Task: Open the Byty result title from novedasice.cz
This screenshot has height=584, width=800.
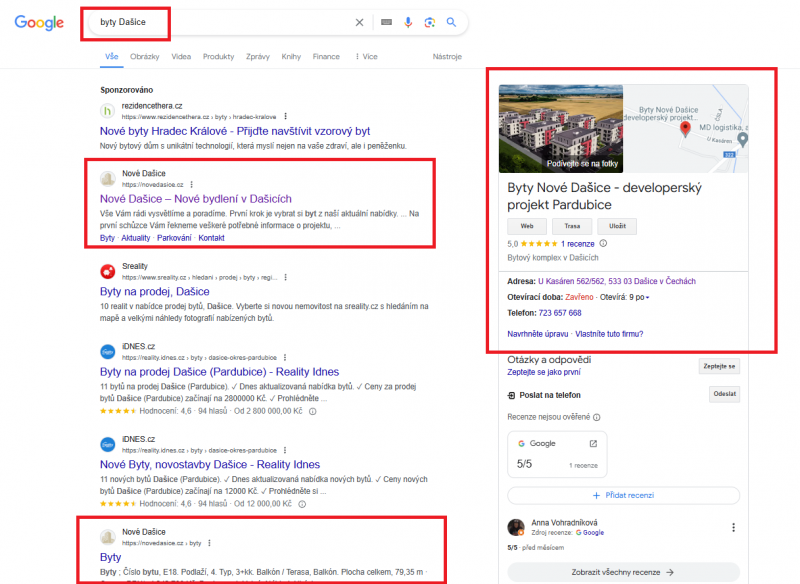Action: coord(111,557)
